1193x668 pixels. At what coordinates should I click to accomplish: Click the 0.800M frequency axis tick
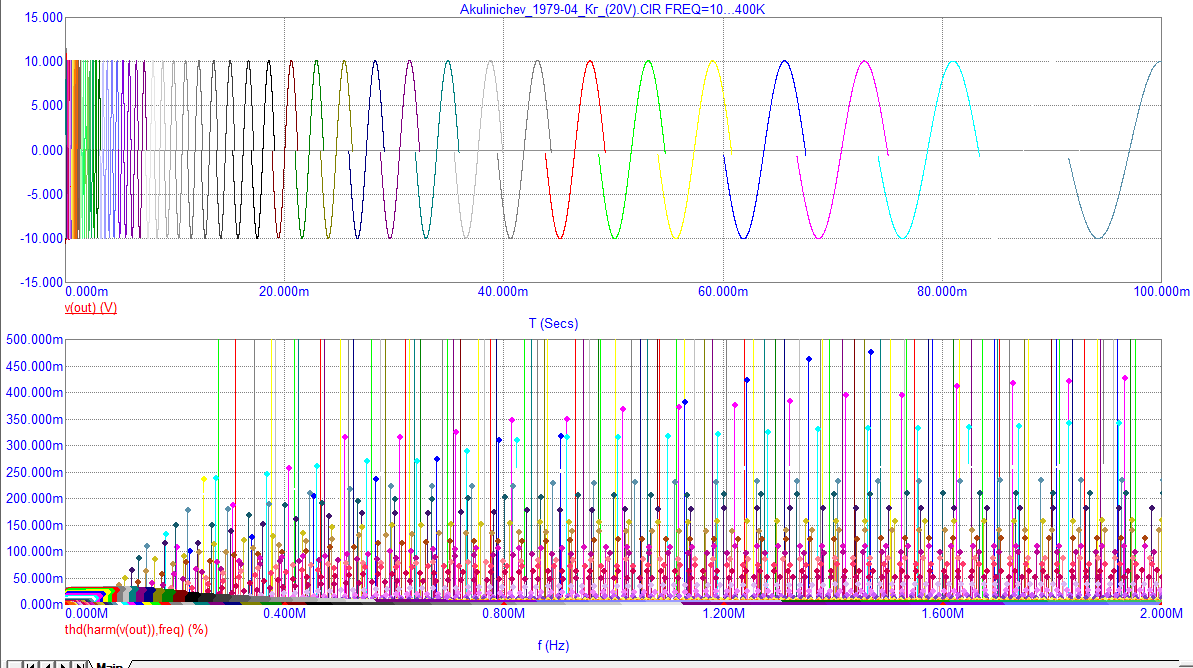click(504, 613)
